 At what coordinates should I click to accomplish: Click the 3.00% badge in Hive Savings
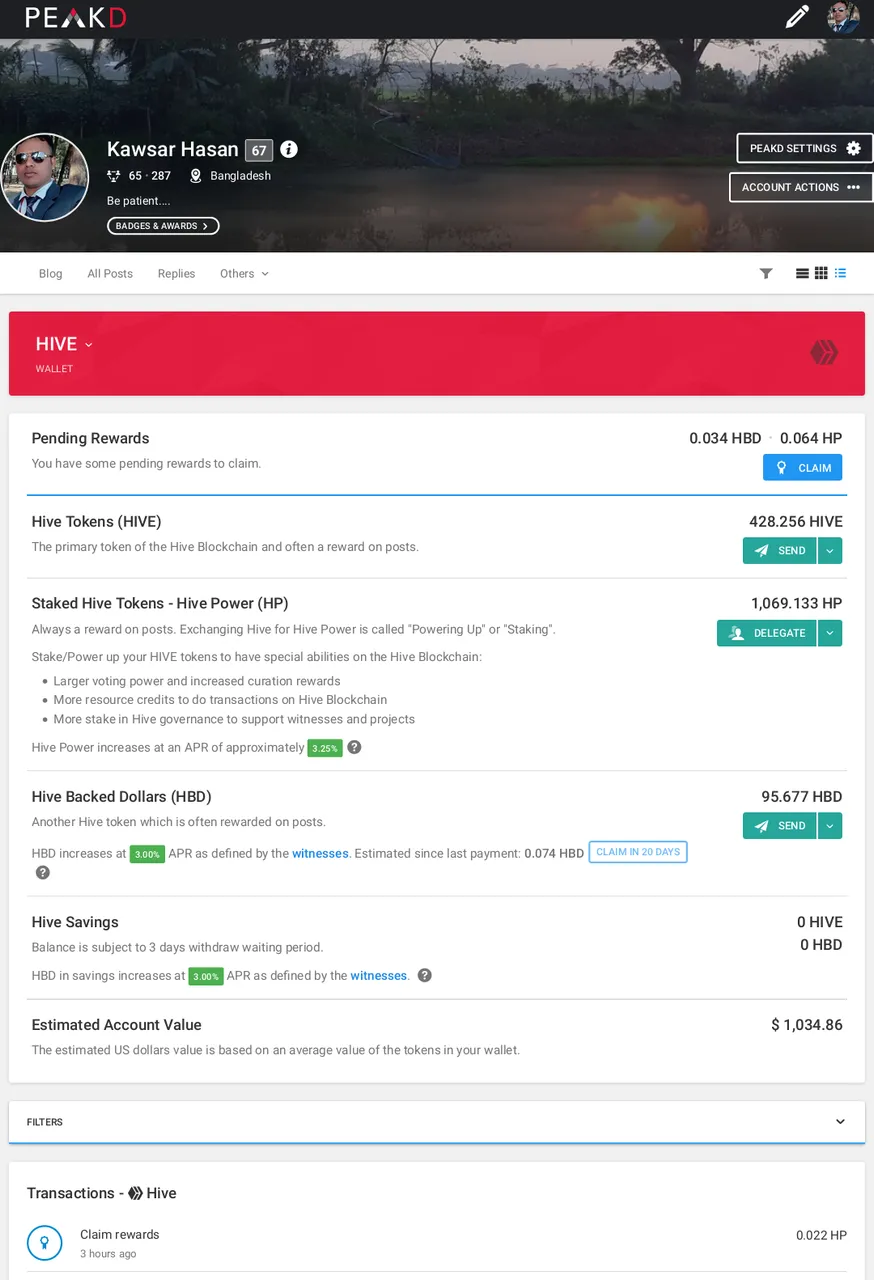point(206,977)
